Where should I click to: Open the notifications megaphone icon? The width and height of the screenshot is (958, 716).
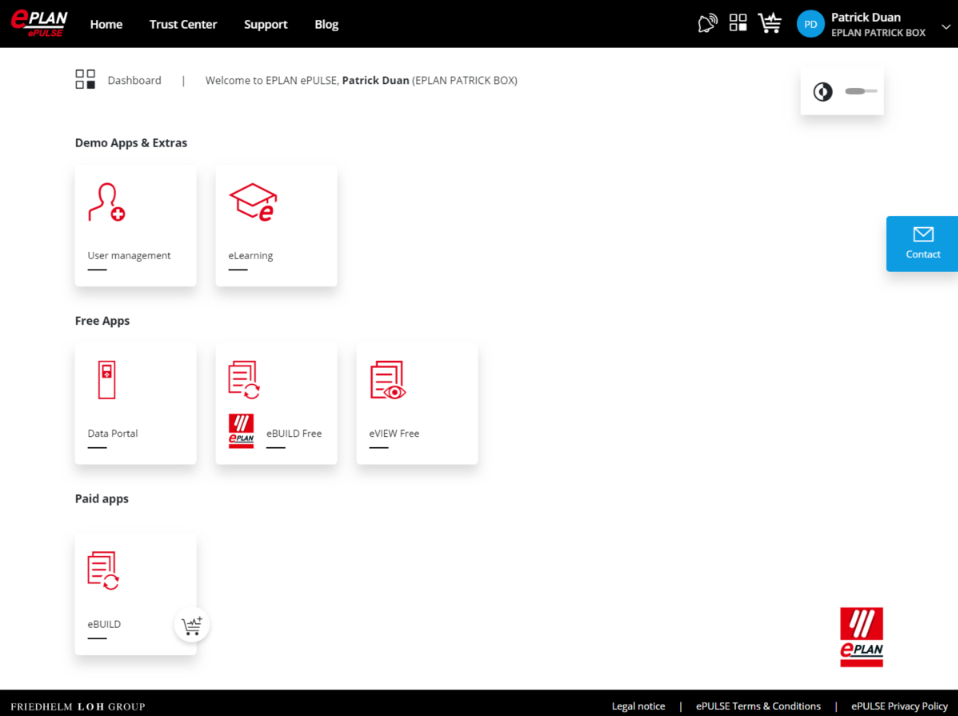(707, 24)
